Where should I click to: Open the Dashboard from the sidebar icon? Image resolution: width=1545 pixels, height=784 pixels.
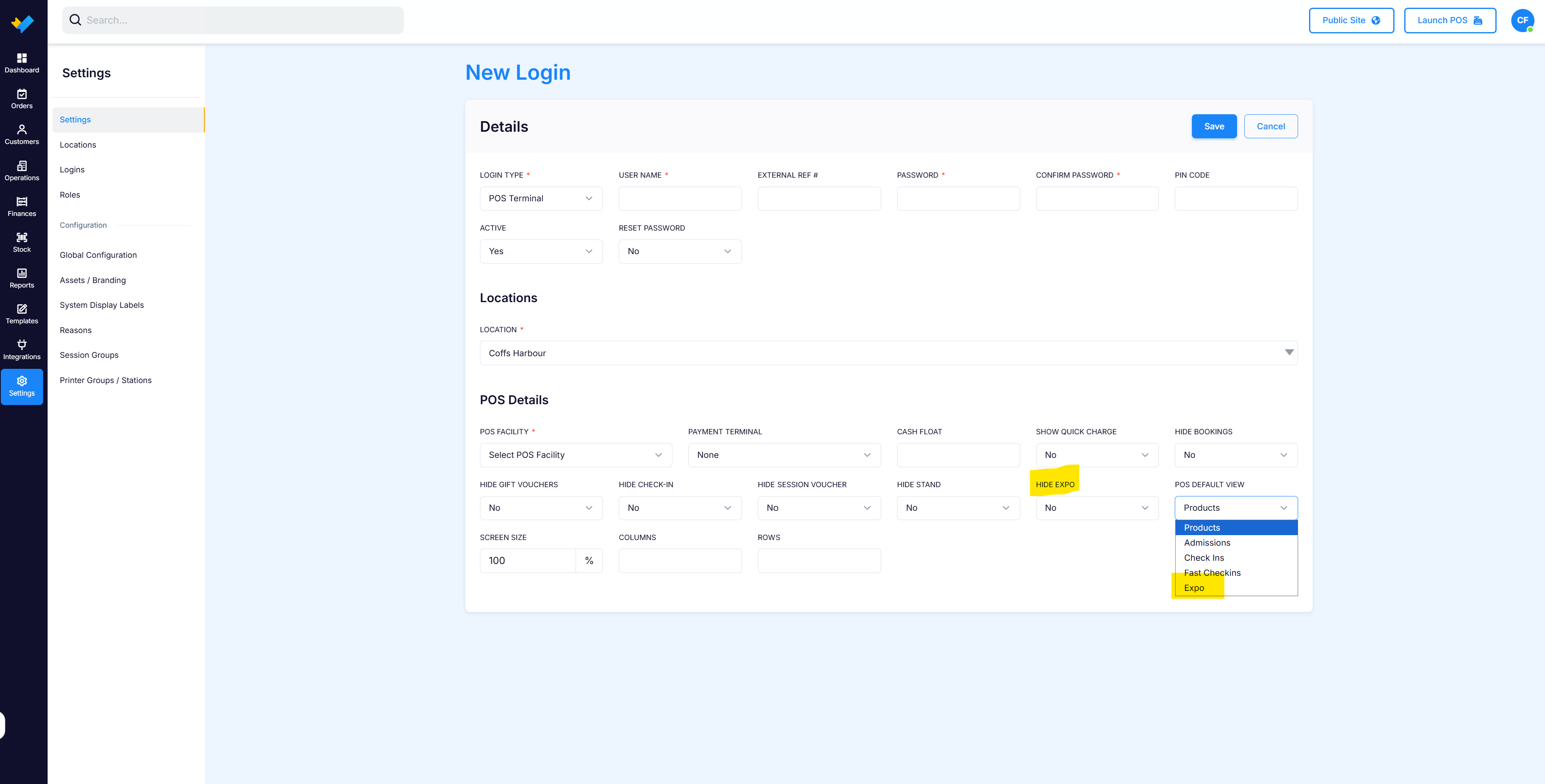pos(22,58)
